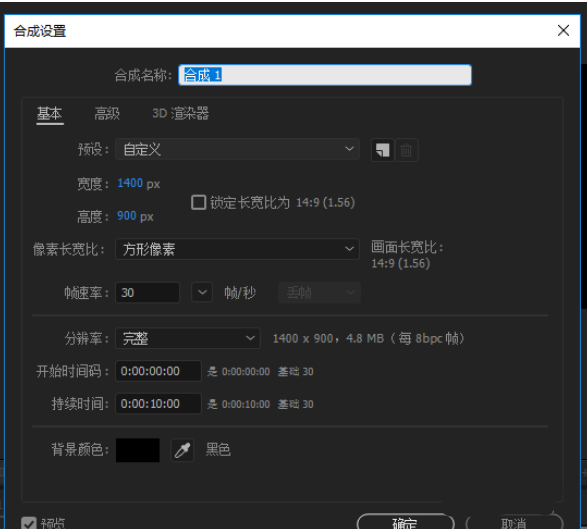Click the 宽度 value 1400
Screen dimensions: 587x529
pos(130,183)
